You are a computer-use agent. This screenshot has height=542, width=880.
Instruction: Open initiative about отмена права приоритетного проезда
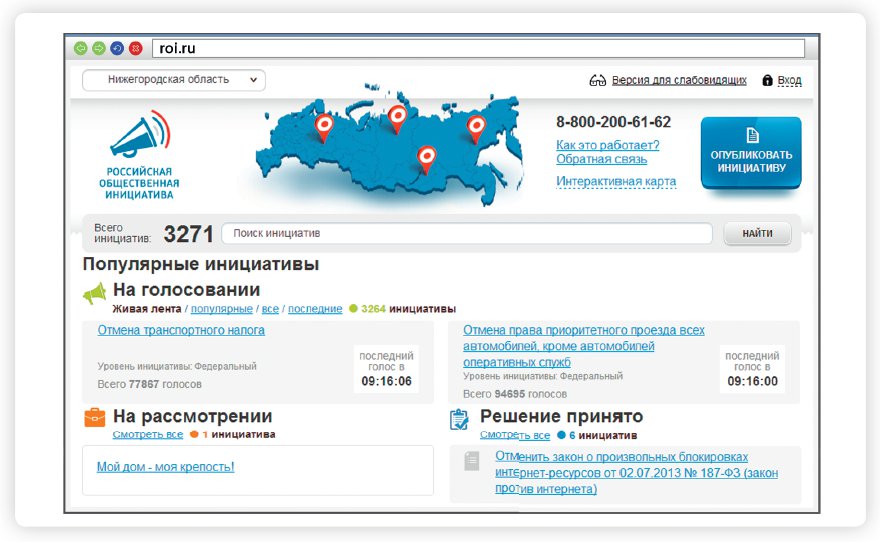pyautogui.click(x=584, y=346)
